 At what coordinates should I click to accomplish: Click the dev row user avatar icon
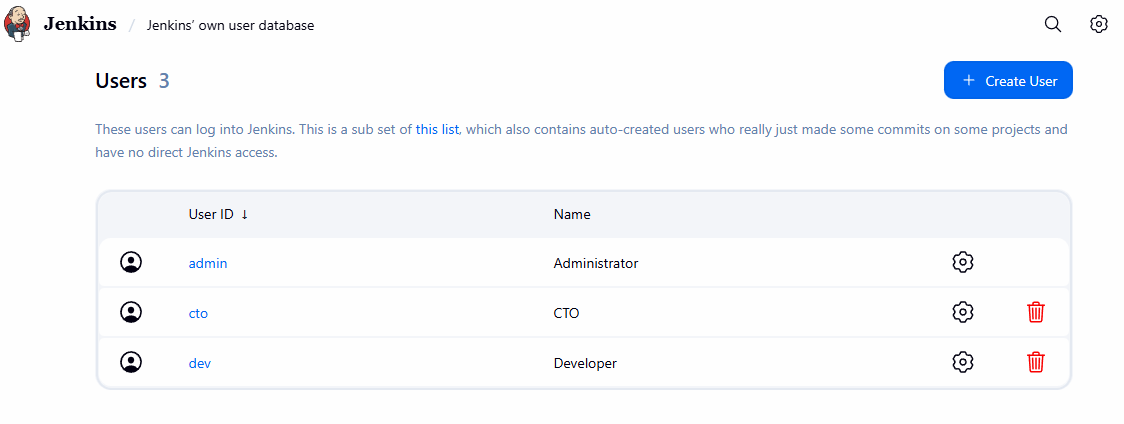point(131,362)
